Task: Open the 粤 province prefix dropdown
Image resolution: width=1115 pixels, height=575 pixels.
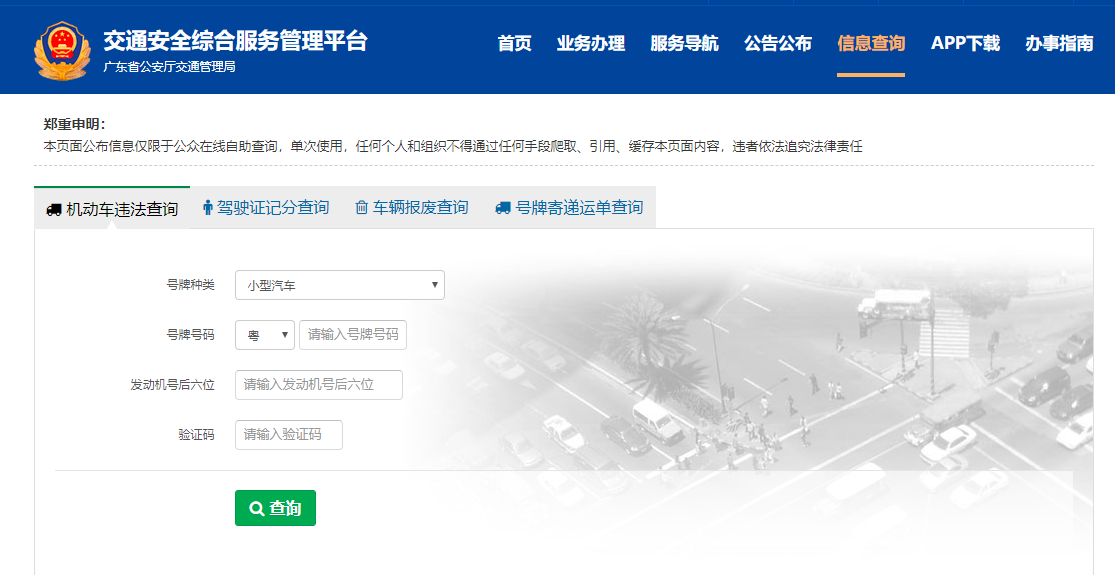Action: (265, 335)
